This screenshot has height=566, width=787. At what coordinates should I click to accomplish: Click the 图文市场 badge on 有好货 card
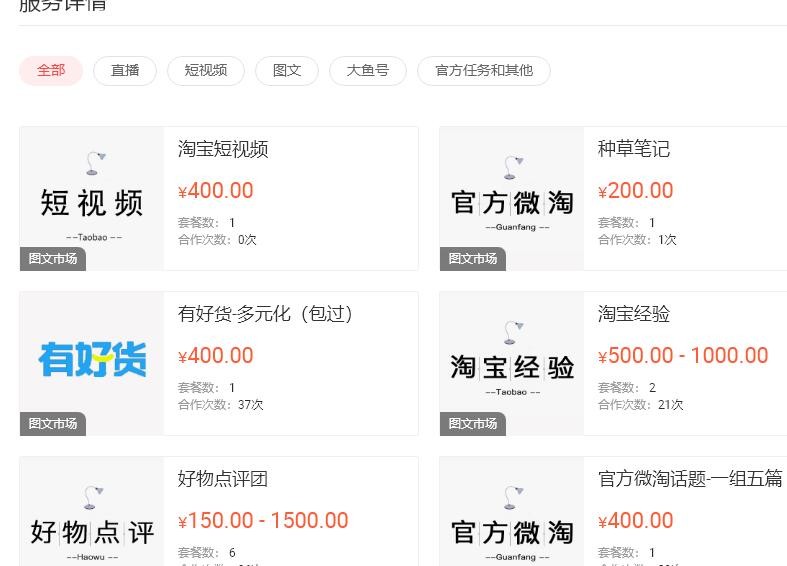coord(53,424)
